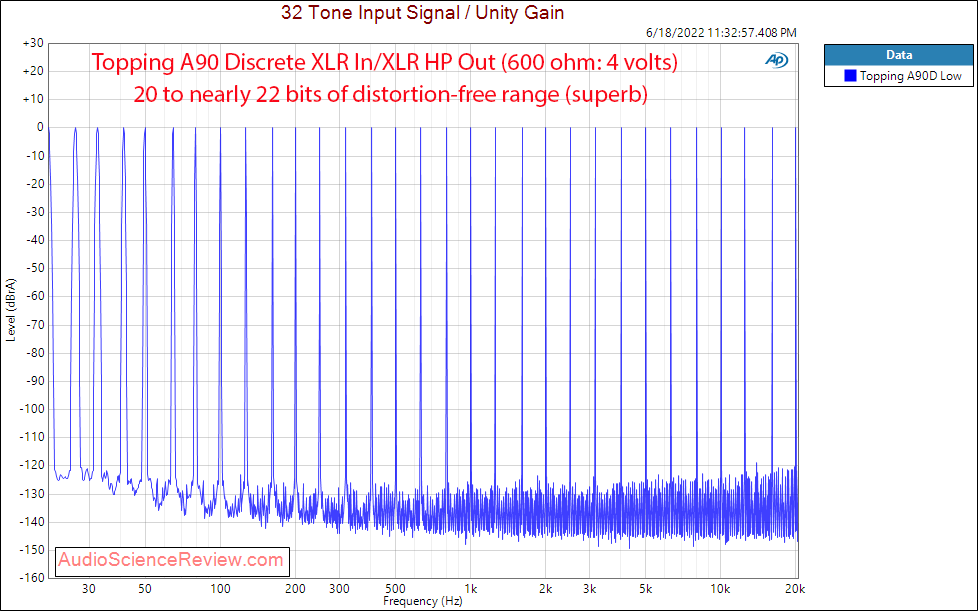This screenshot has width=978, height=611.
Task: Click the Topping A90 Discrete annotation line
Action: (385, 62)
